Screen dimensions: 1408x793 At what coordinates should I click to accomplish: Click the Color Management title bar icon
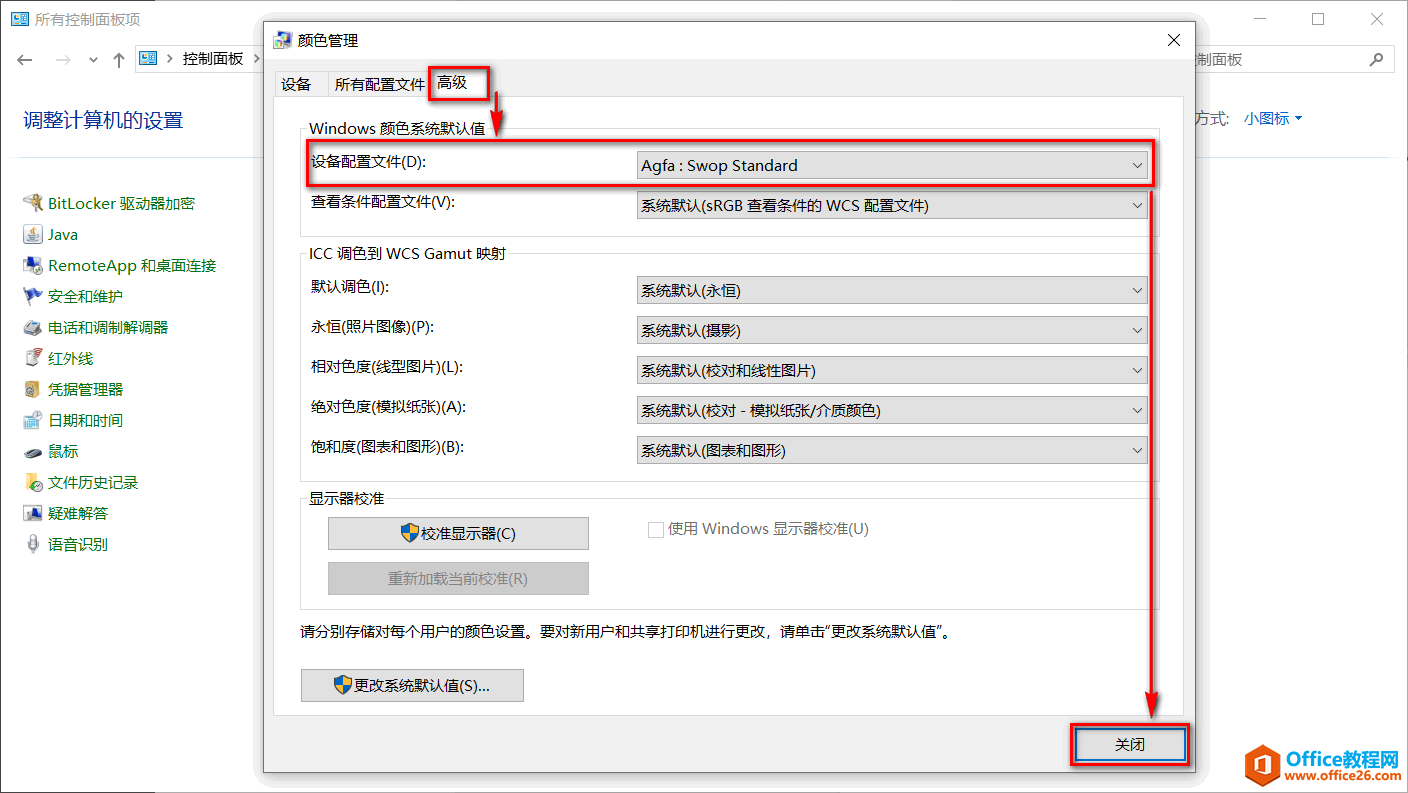tap(283, 40)
